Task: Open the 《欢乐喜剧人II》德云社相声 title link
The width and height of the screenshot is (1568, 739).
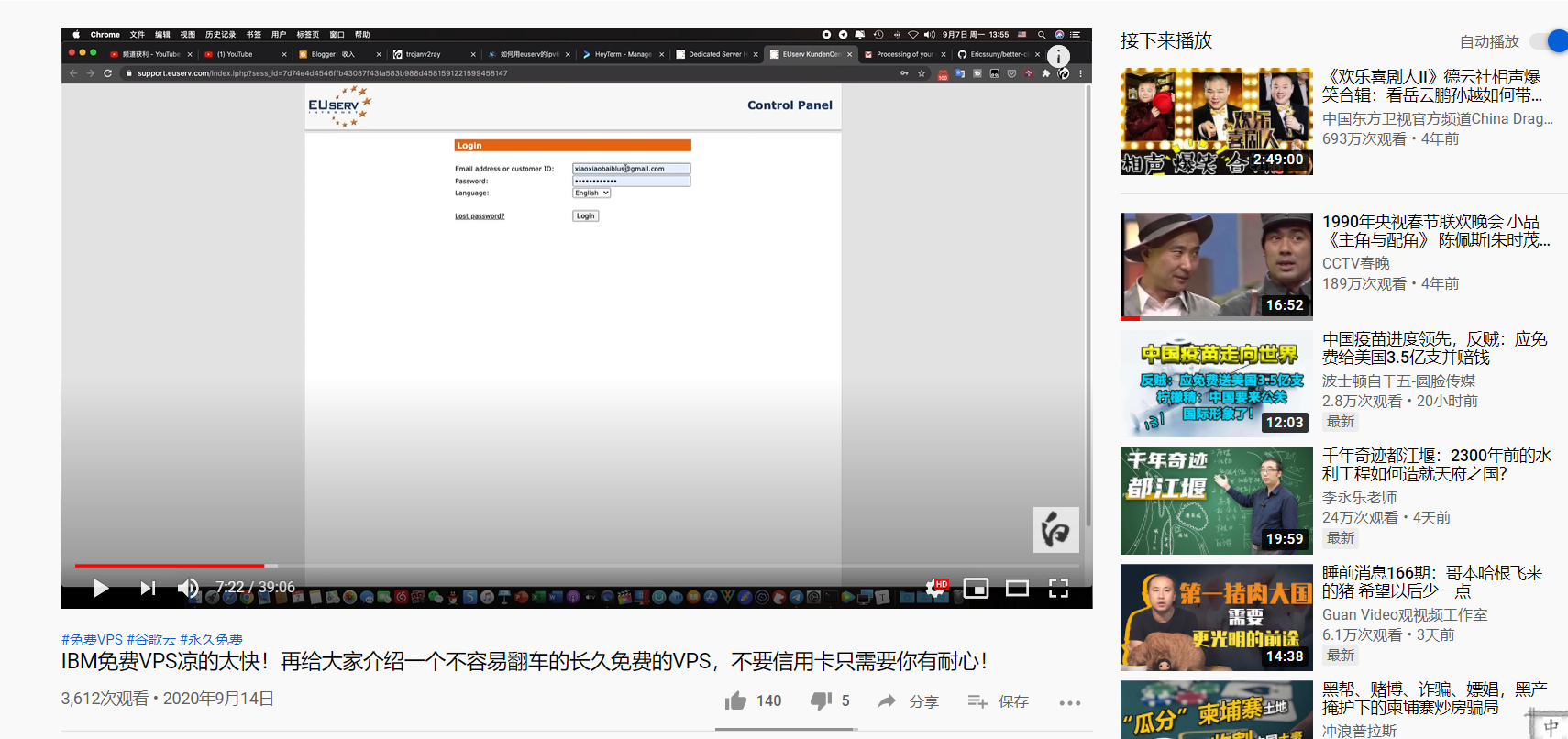Action: click(1433, 85)
